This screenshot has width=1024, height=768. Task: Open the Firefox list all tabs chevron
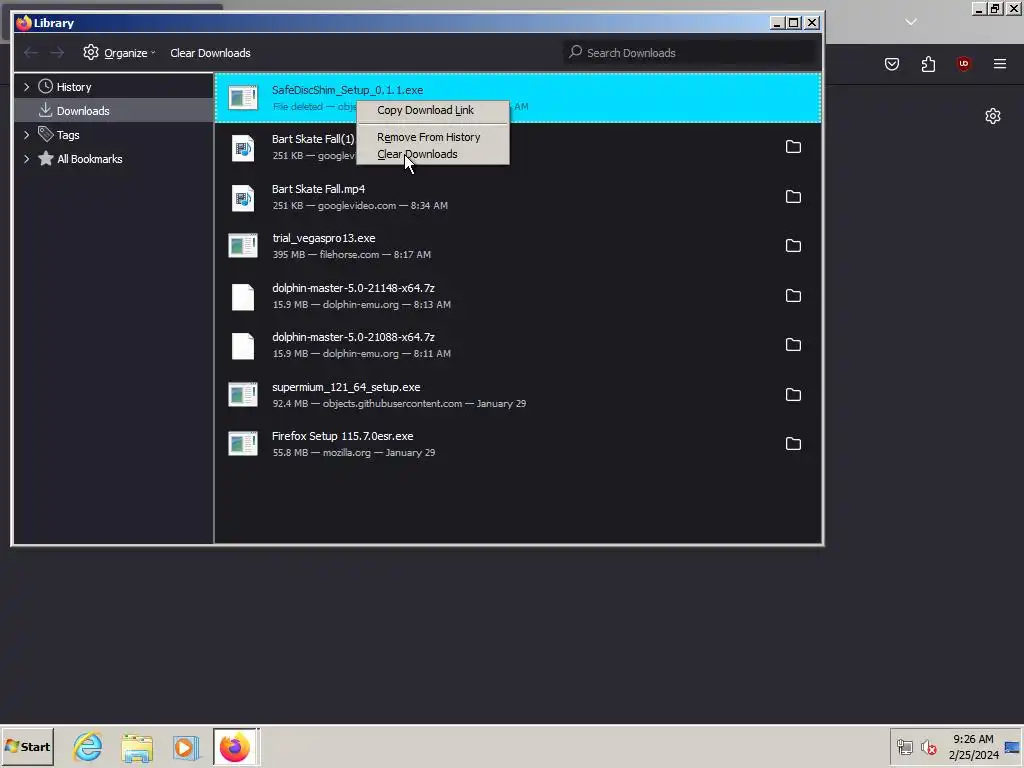910,22
